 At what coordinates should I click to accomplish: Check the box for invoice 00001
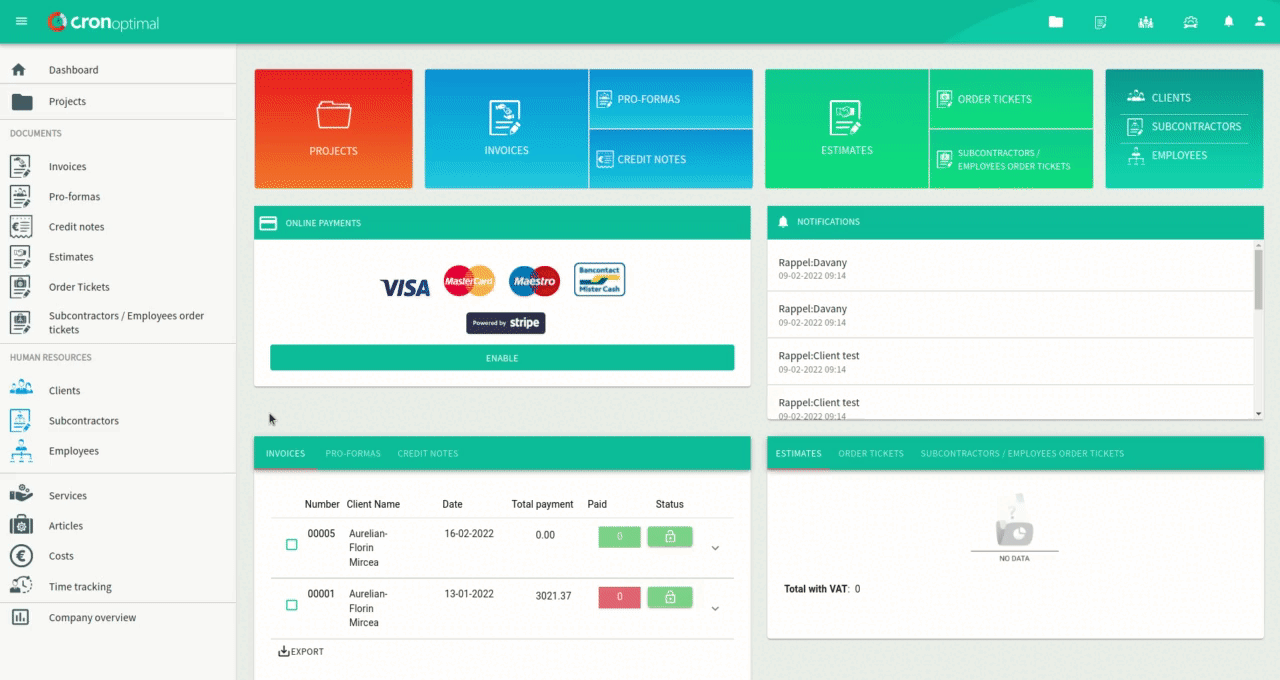(x=292, y=605)
